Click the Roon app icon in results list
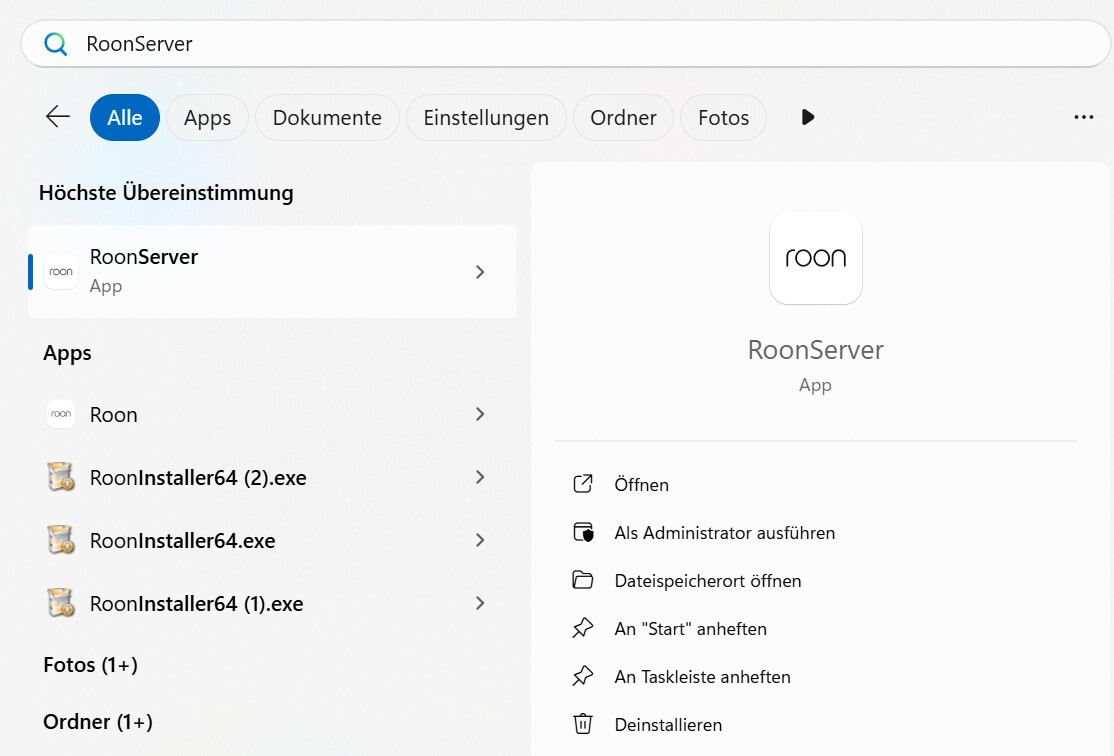The width and height of the screenshot is (1114, 756). 60,414
